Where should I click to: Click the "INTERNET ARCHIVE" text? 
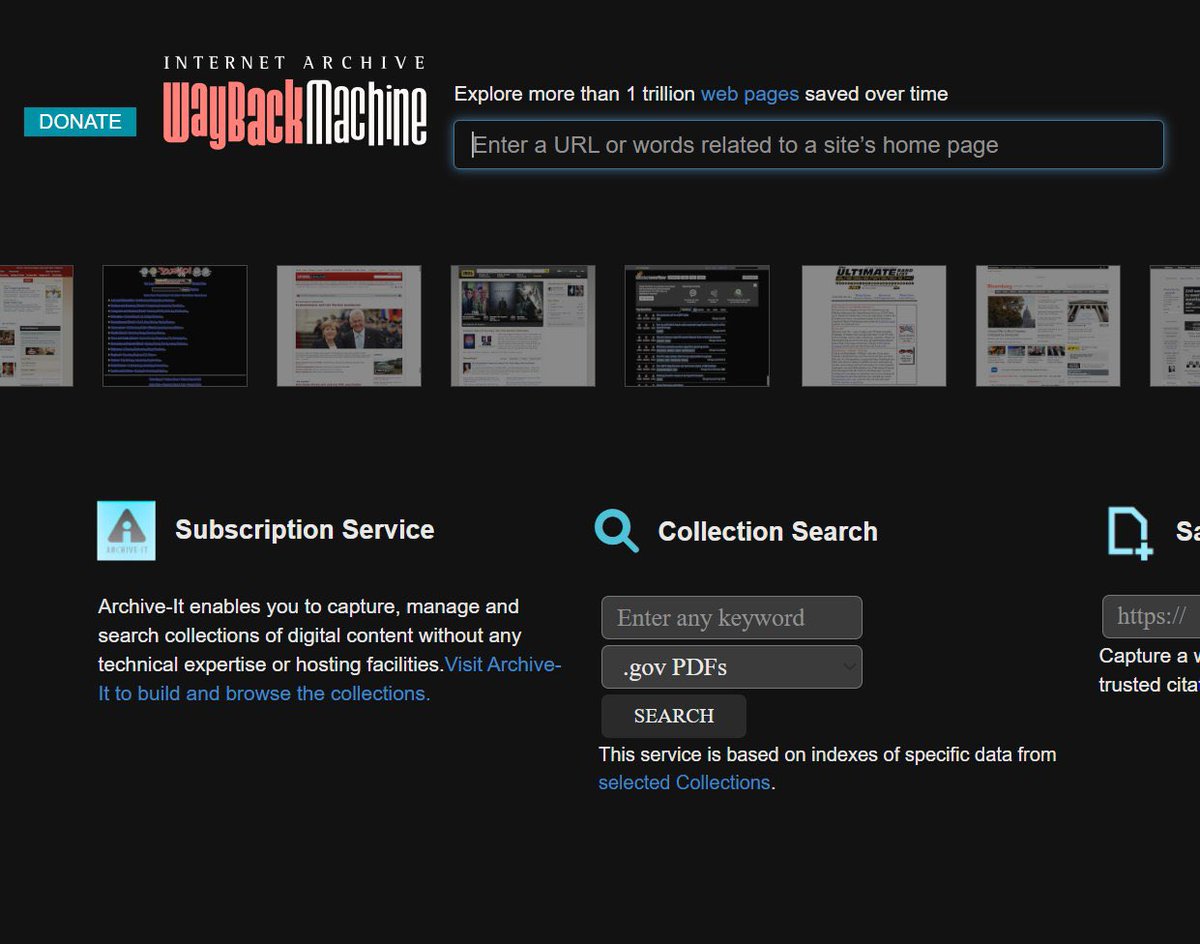295,62
